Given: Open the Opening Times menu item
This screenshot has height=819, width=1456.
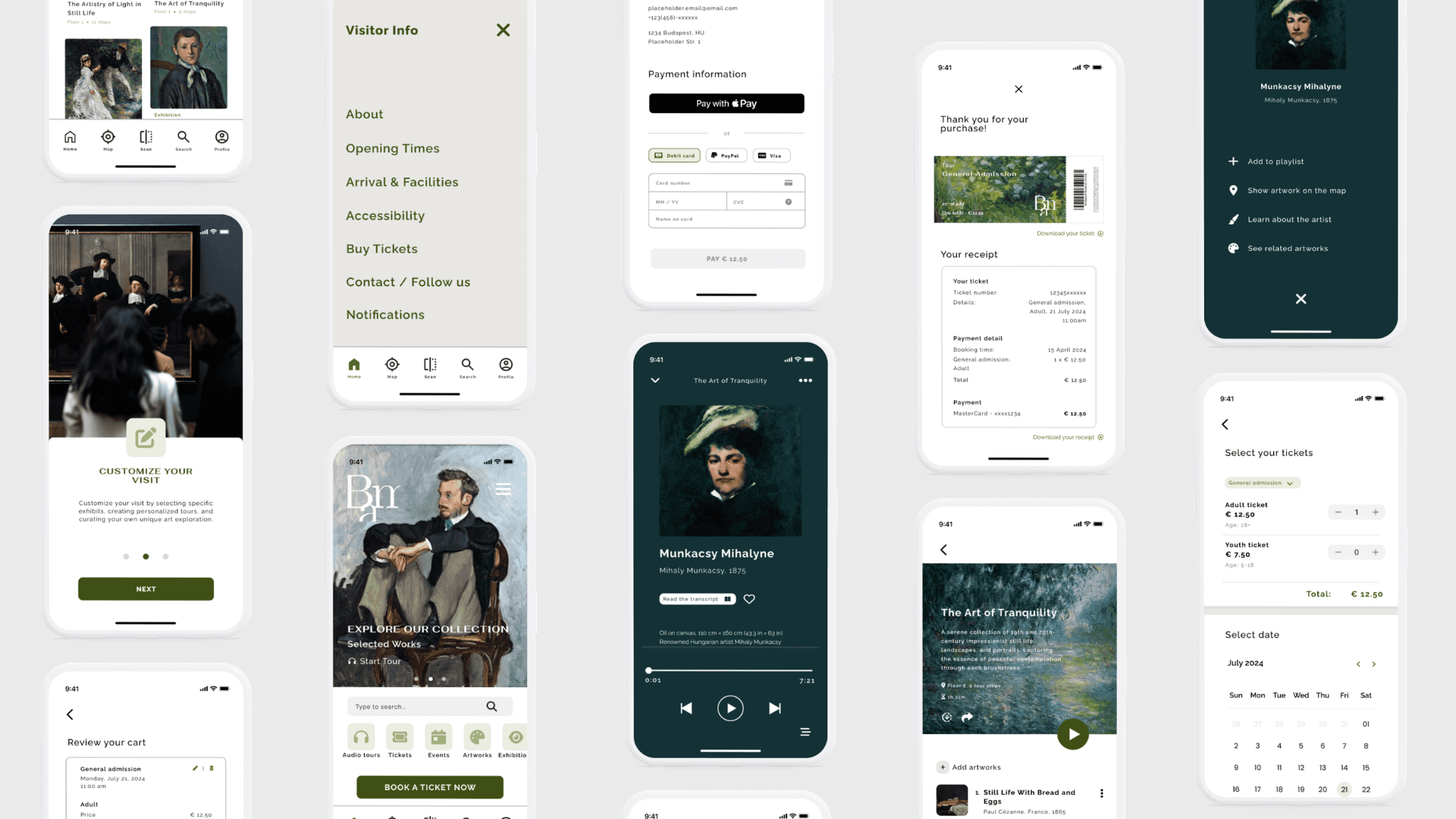Looking at the screenshot, I should pyautogui.click(x=392, y=147).
